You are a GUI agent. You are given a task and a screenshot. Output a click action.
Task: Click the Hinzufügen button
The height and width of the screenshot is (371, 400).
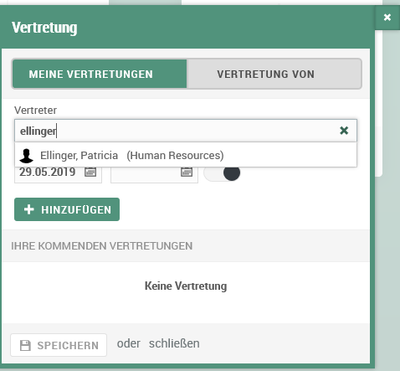[67, 209]
